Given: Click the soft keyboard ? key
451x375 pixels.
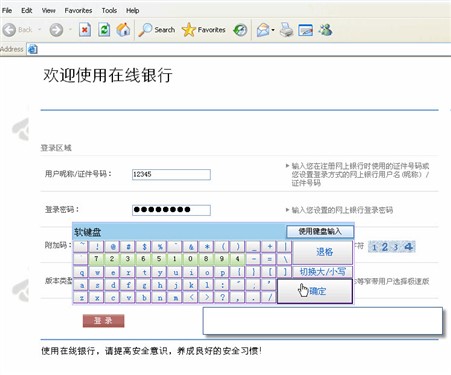Looking at the screenshot, I should (x=223, y=297).
